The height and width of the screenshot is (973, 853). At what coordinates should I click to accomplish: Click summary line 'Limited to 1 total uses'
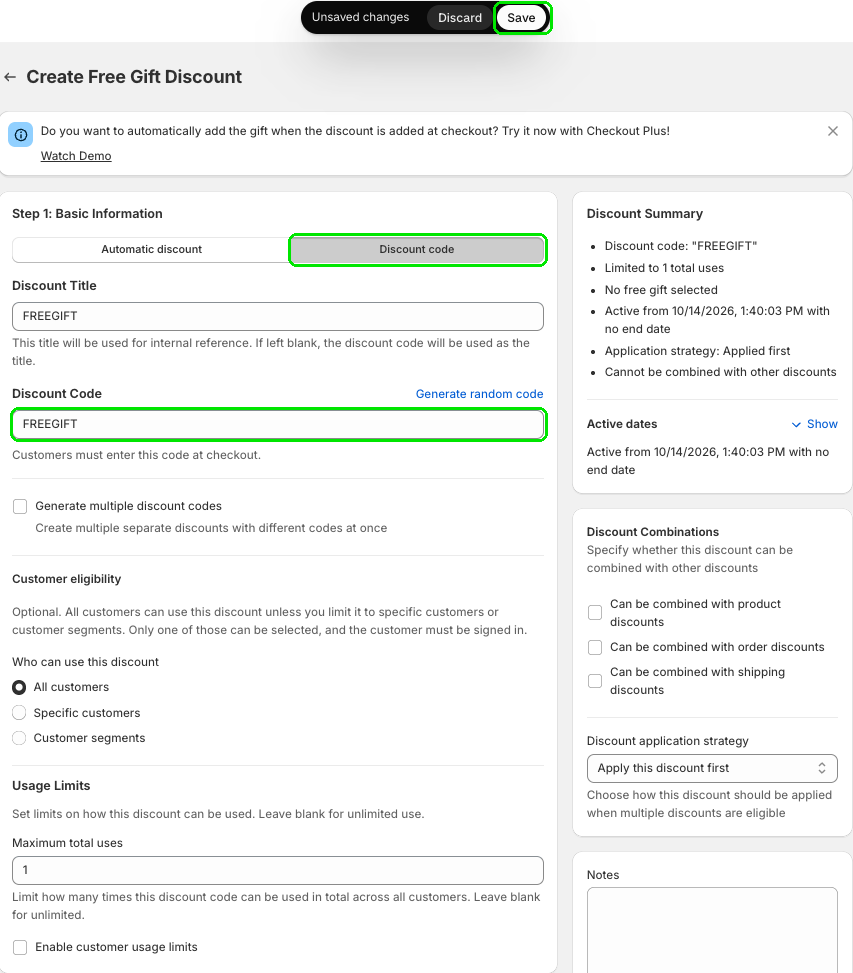[x=664, y=268]
